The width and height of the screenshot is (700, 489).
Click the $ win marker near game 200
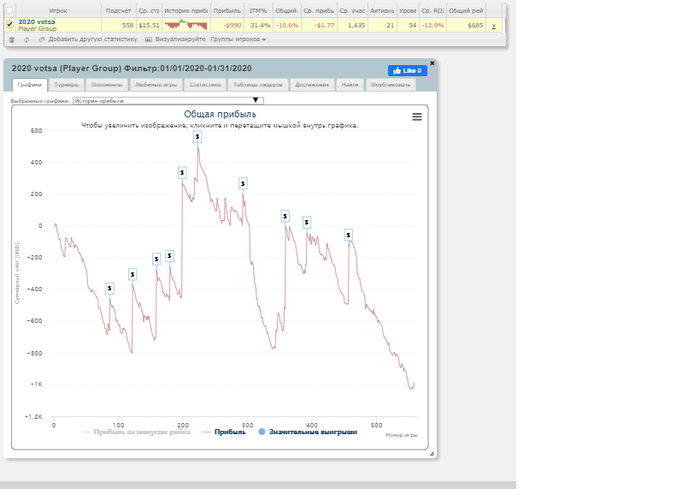pos(182,173)
